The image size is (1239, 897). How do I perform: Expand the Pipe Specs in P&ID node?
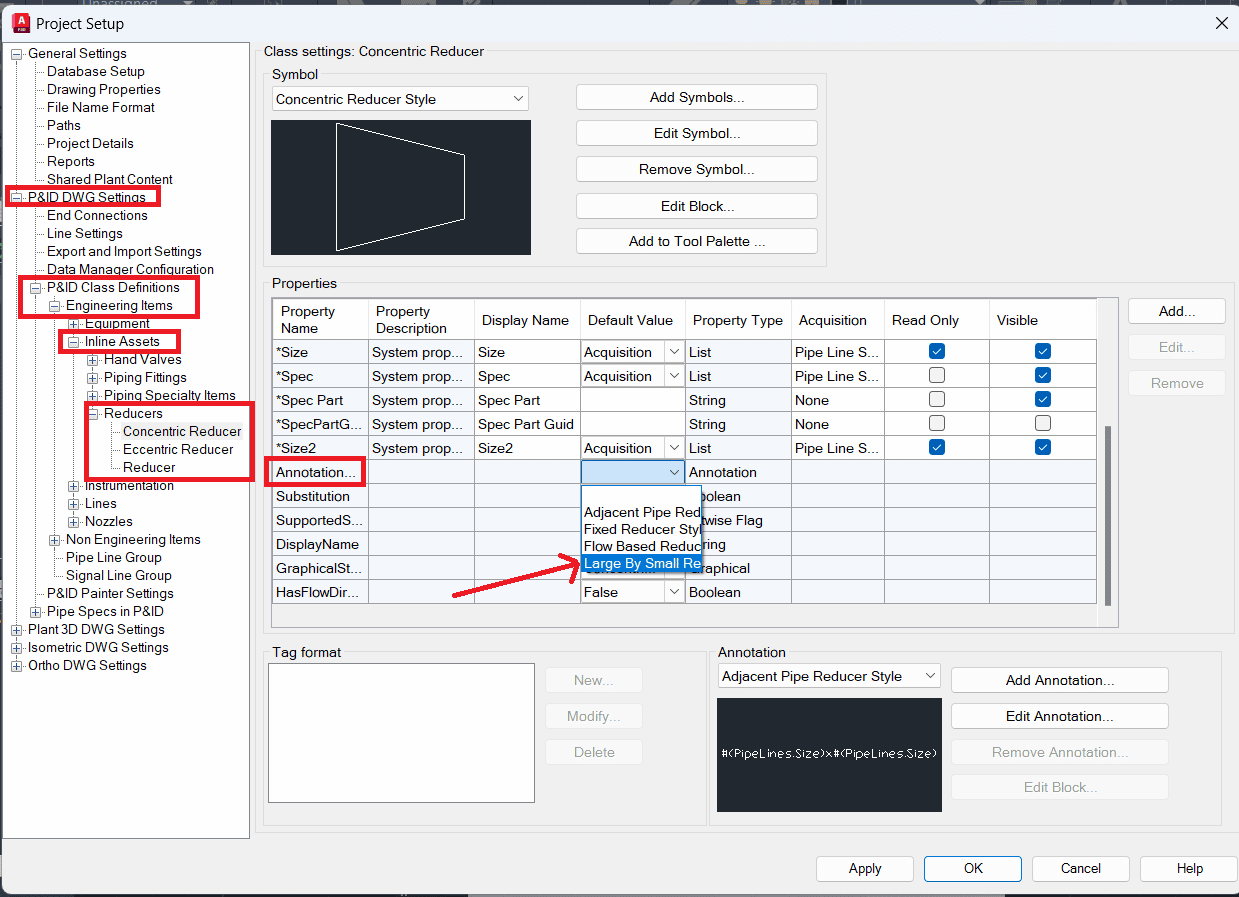(36, 611)
